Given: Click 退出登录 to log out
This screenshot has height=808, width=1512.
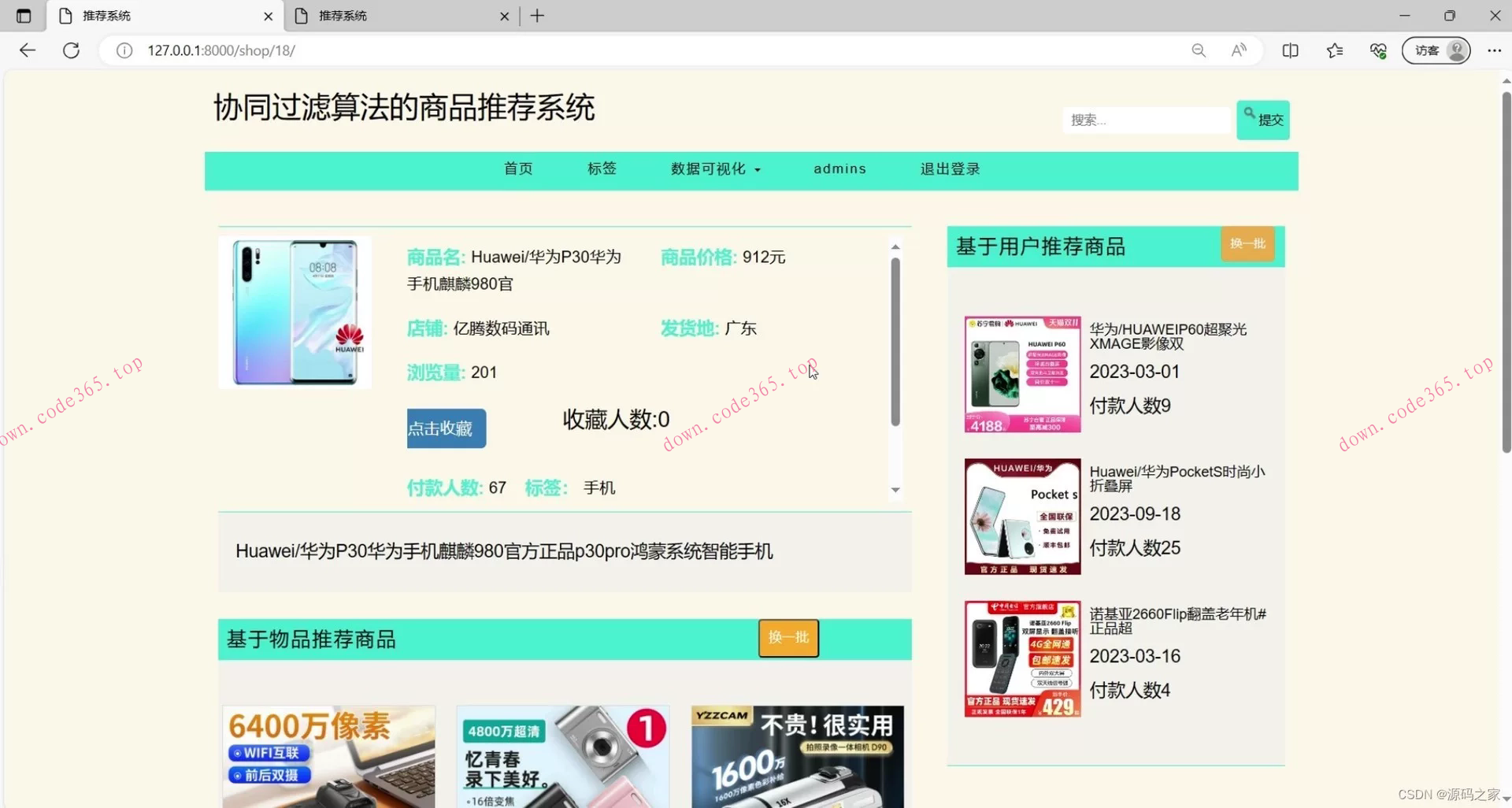Looking at the screenshot, I should [949, 169].
